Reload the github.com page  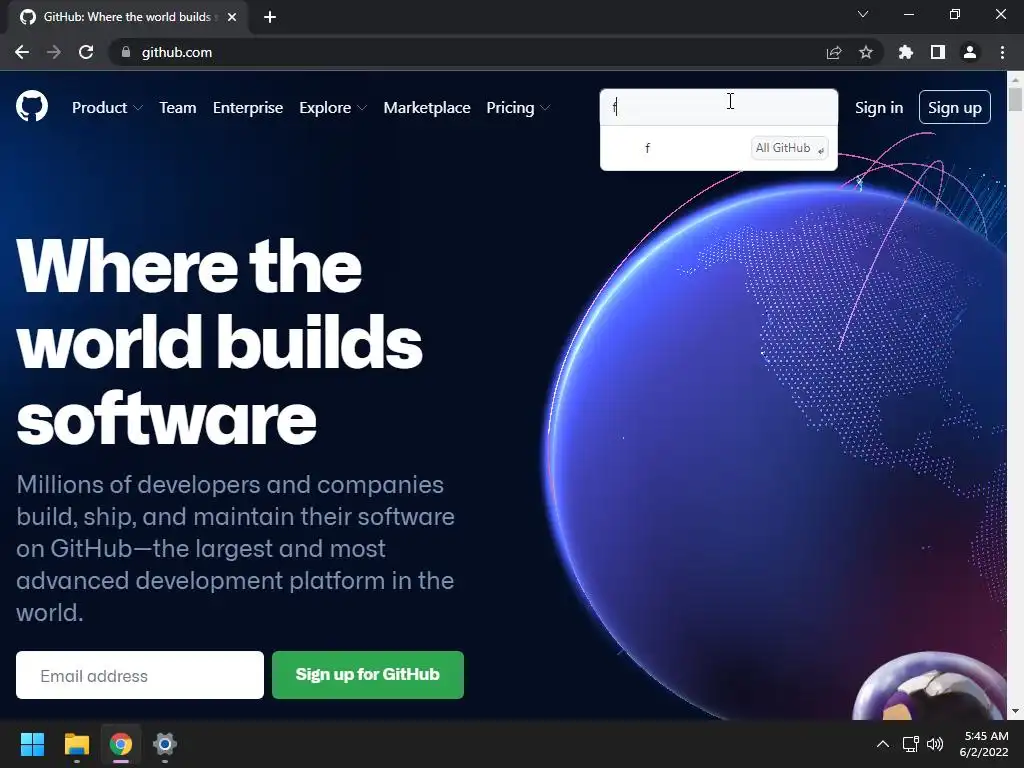pyautogui.click(x=86, y=52)
